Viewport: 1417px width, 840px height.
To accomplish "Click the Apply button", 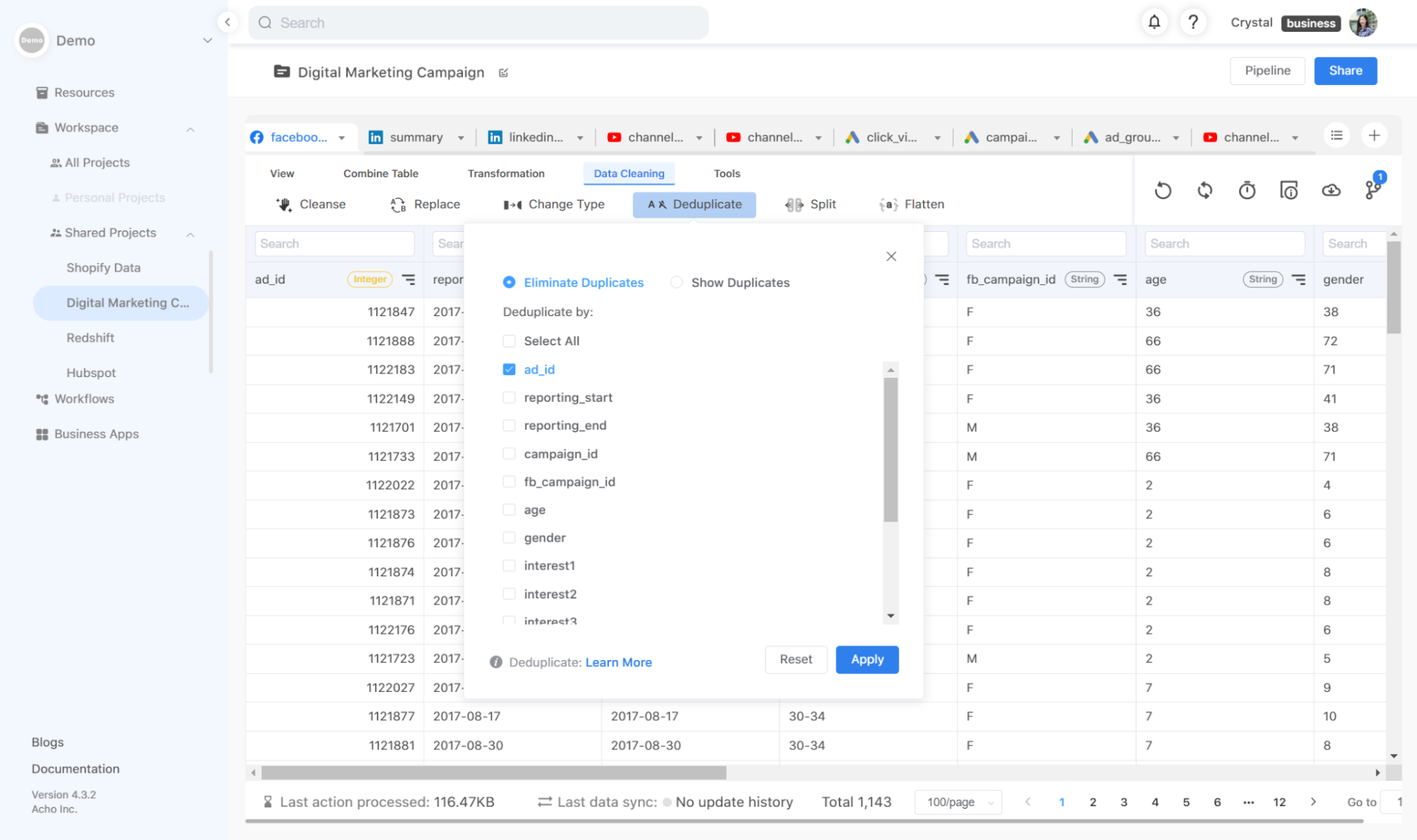I will (x=866, y=659).
